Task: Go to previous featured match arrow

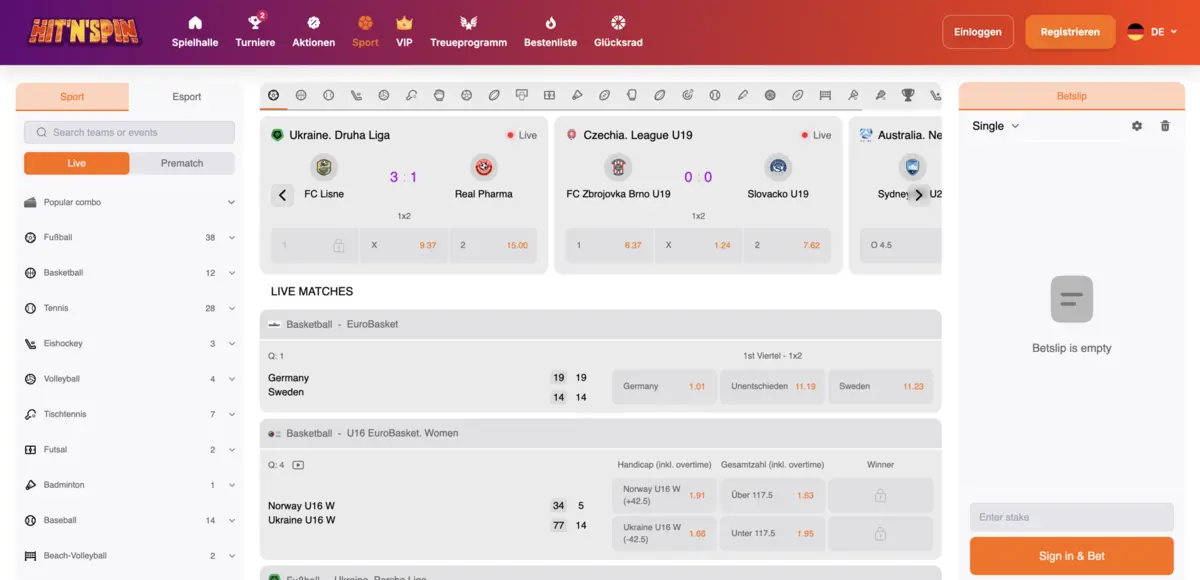Action: (x=282, y=195)
